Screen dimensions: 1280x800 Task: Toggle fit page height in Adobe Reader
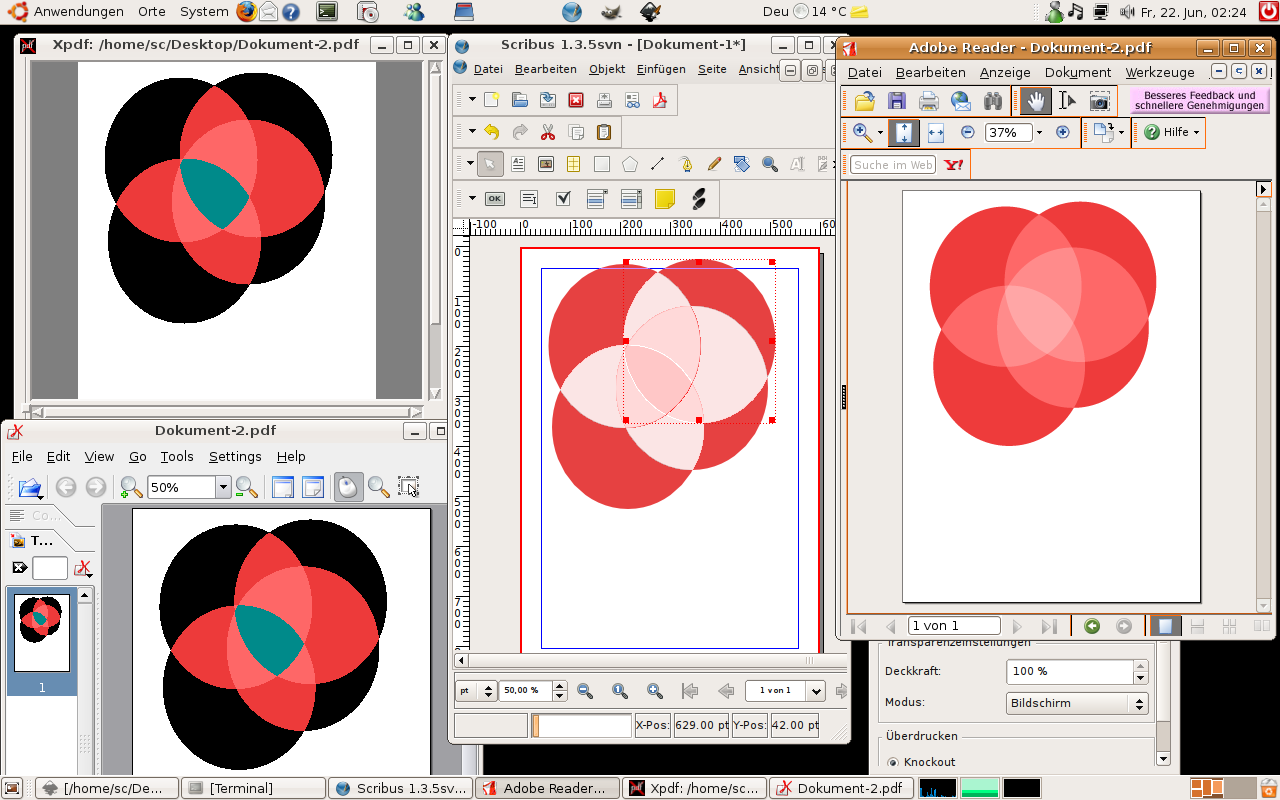(904, 132)
